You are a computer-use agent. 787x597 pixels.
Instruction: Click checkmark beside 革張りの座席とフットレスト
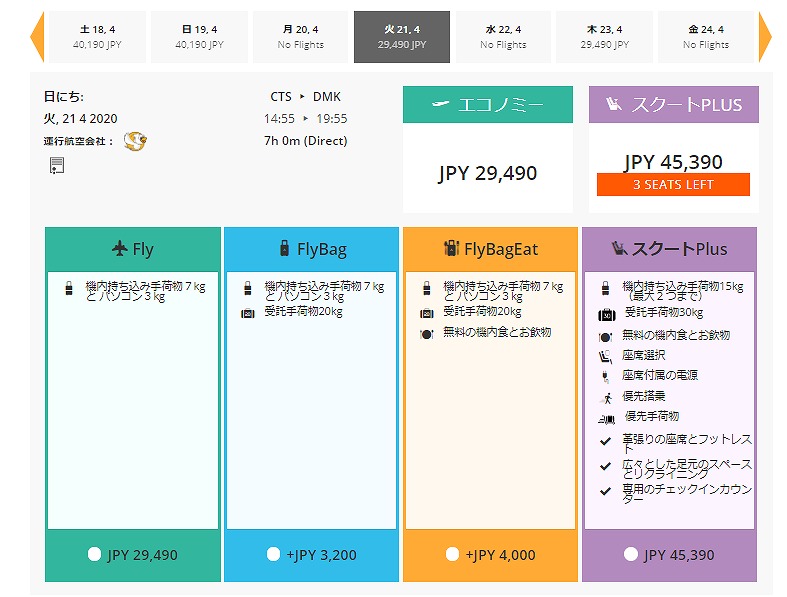click(x=605, y=441)
